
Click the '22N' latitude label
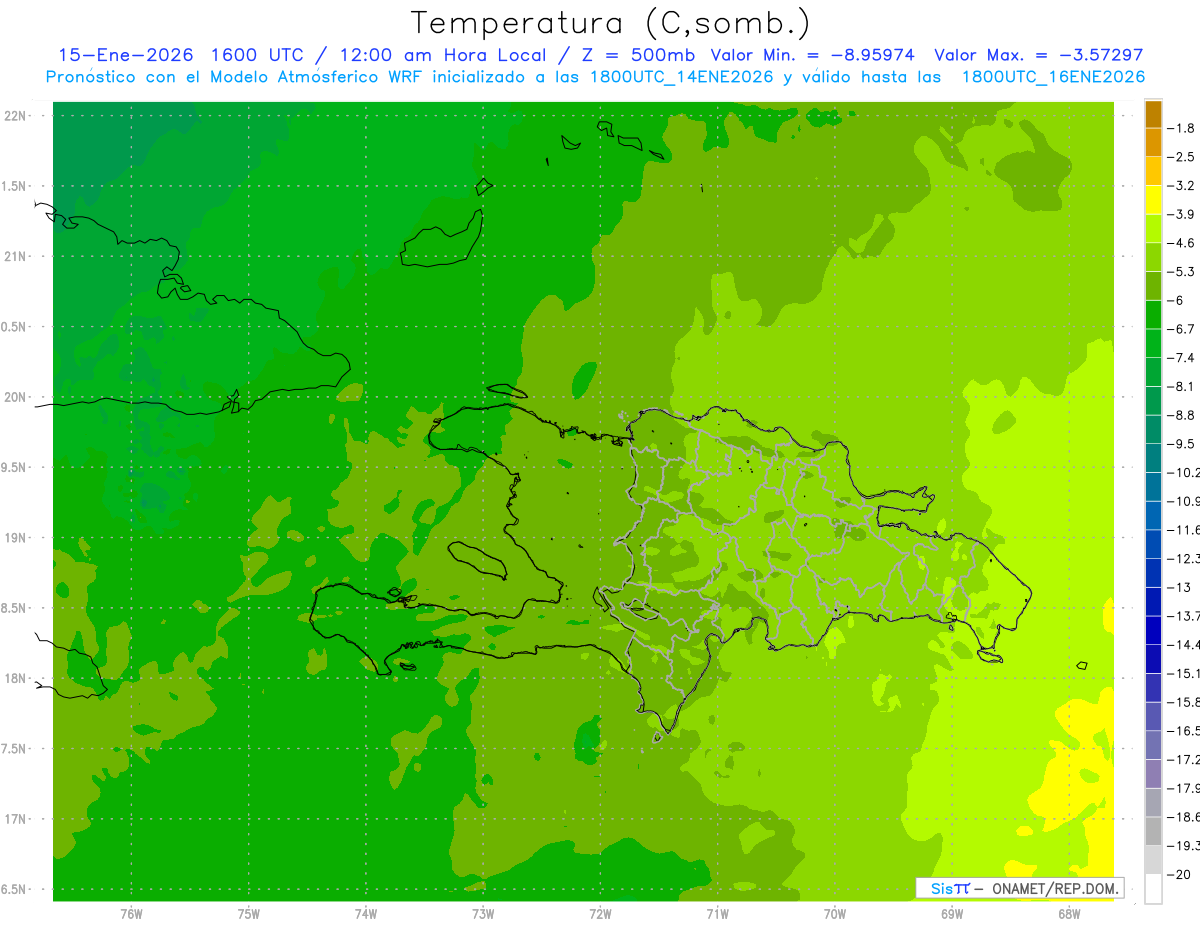click(x=17, y=115)
